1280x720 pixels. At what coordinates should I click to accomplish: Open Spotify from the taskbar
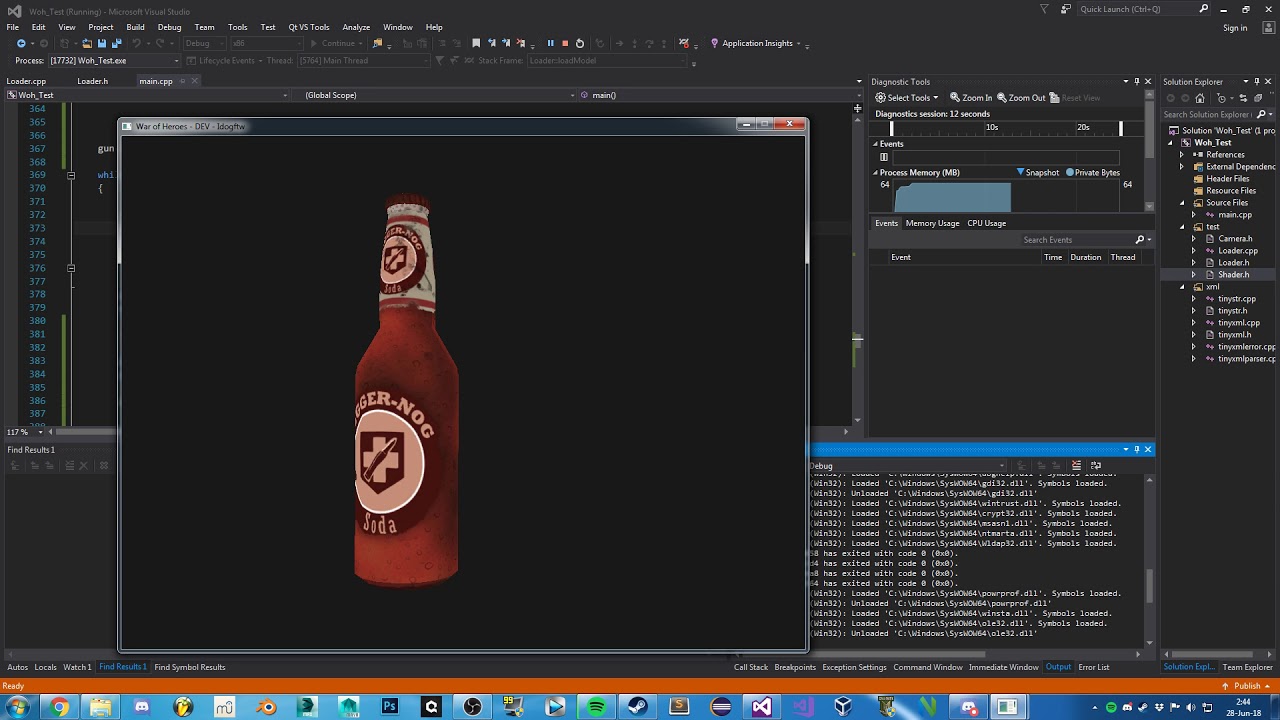(597, 707)
